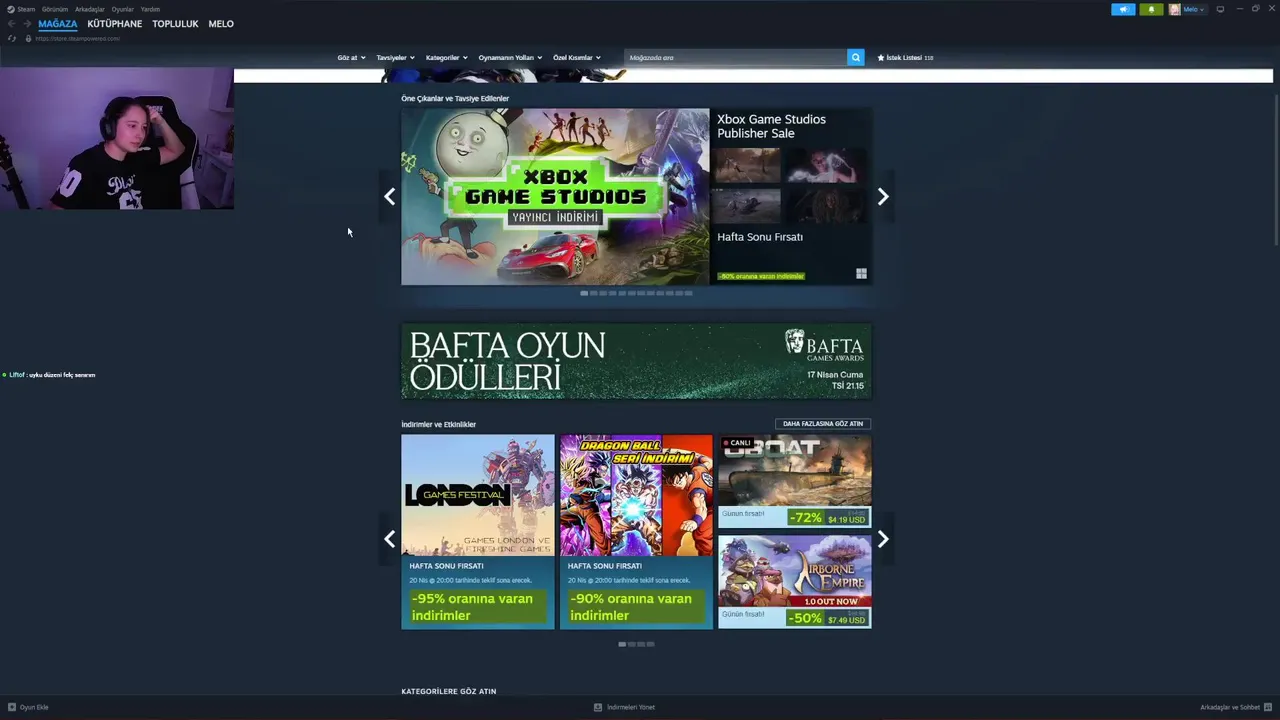
Task: Click Dragon Ball -90% oranına varan indirimler label
Action: [636, 607]
